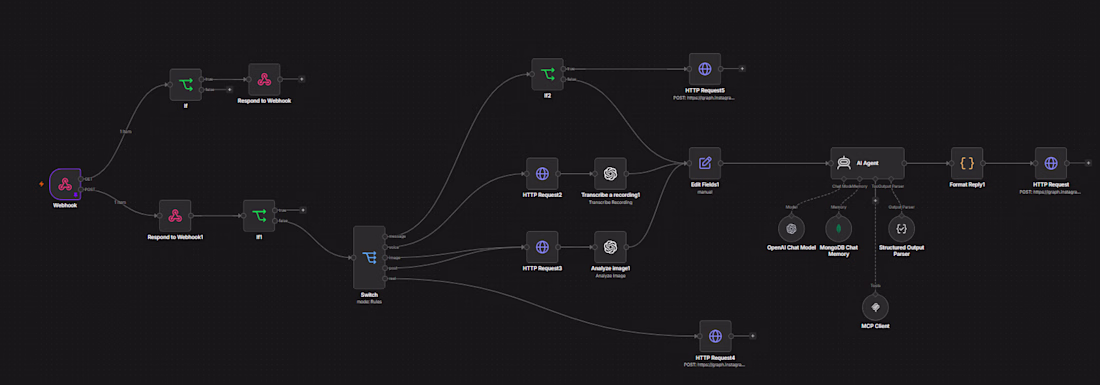Select the final HTTP Request node
The image size is (1100, 385).
coord(1050,163)
